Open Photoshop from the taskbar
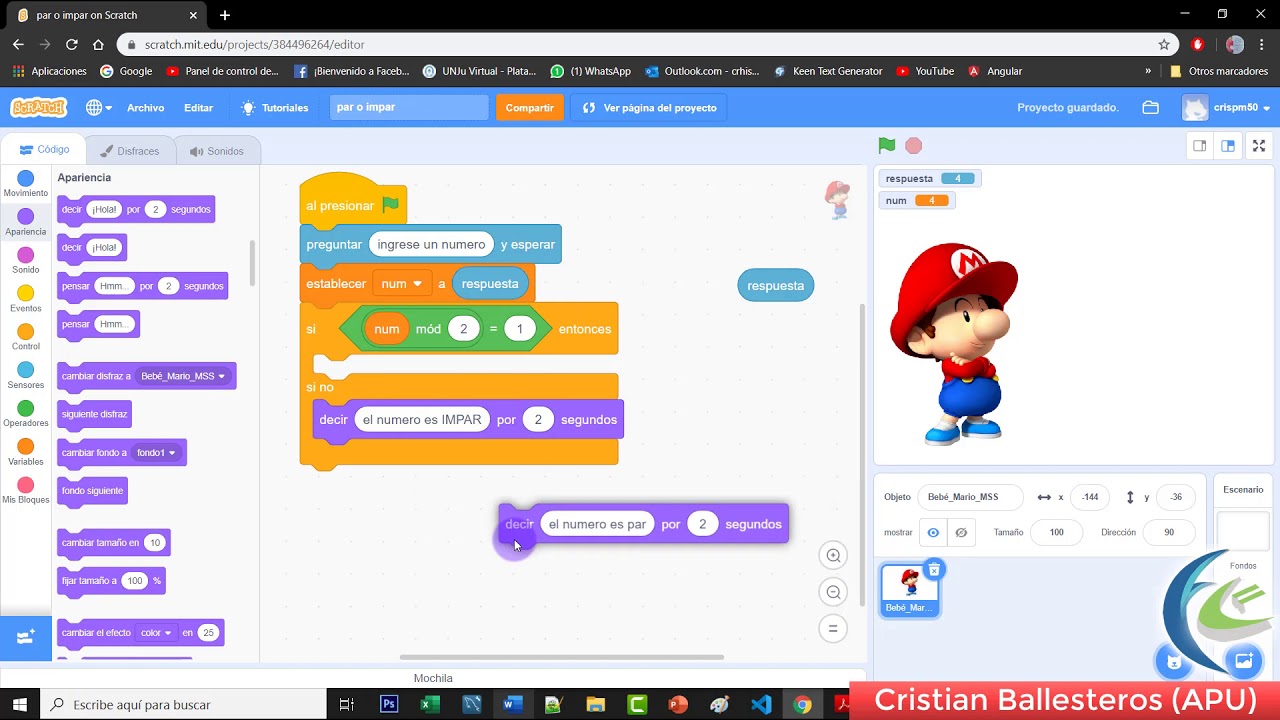1280x720 pixels. (388, 704)
